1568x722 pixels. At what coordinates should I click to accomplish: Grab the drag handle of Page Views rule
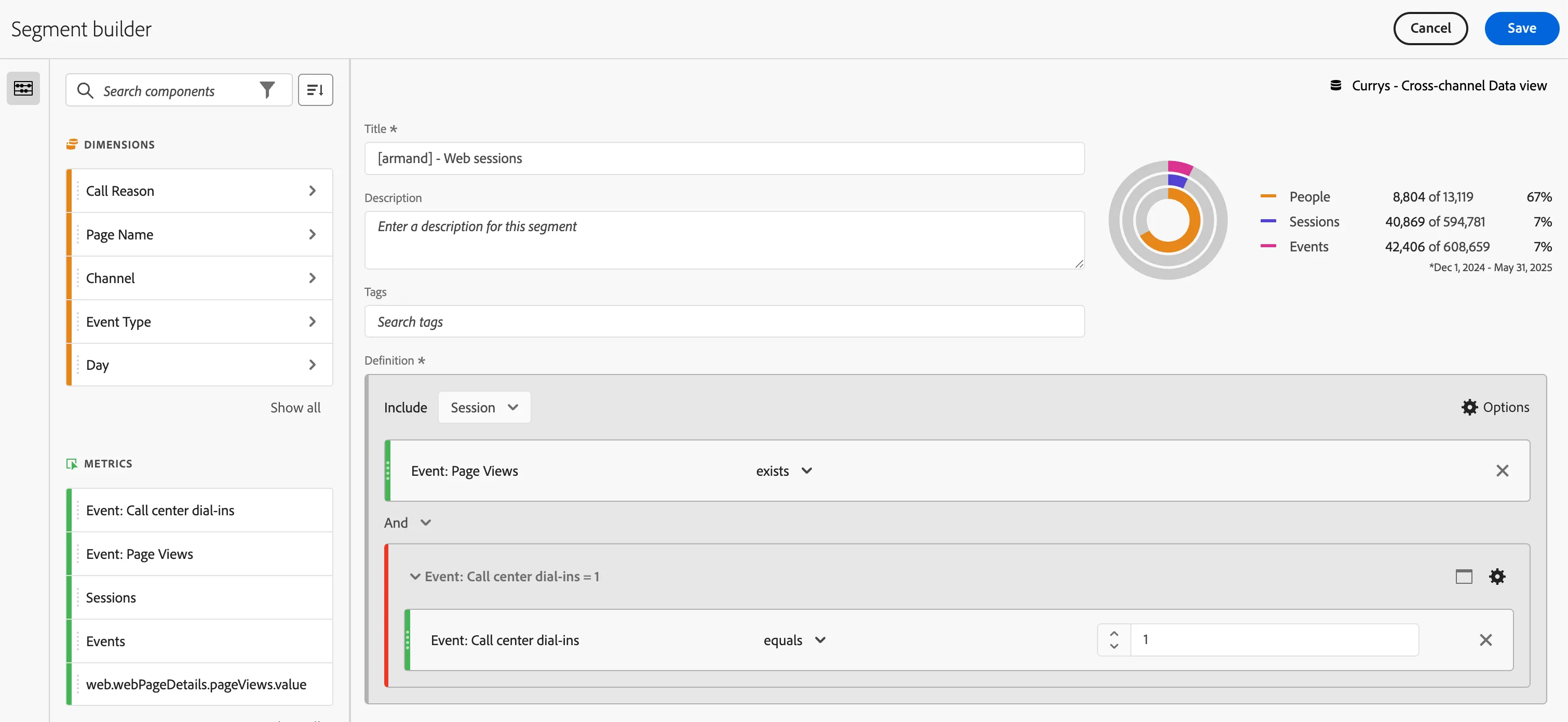pyautogui.click(x=388, y=471)
